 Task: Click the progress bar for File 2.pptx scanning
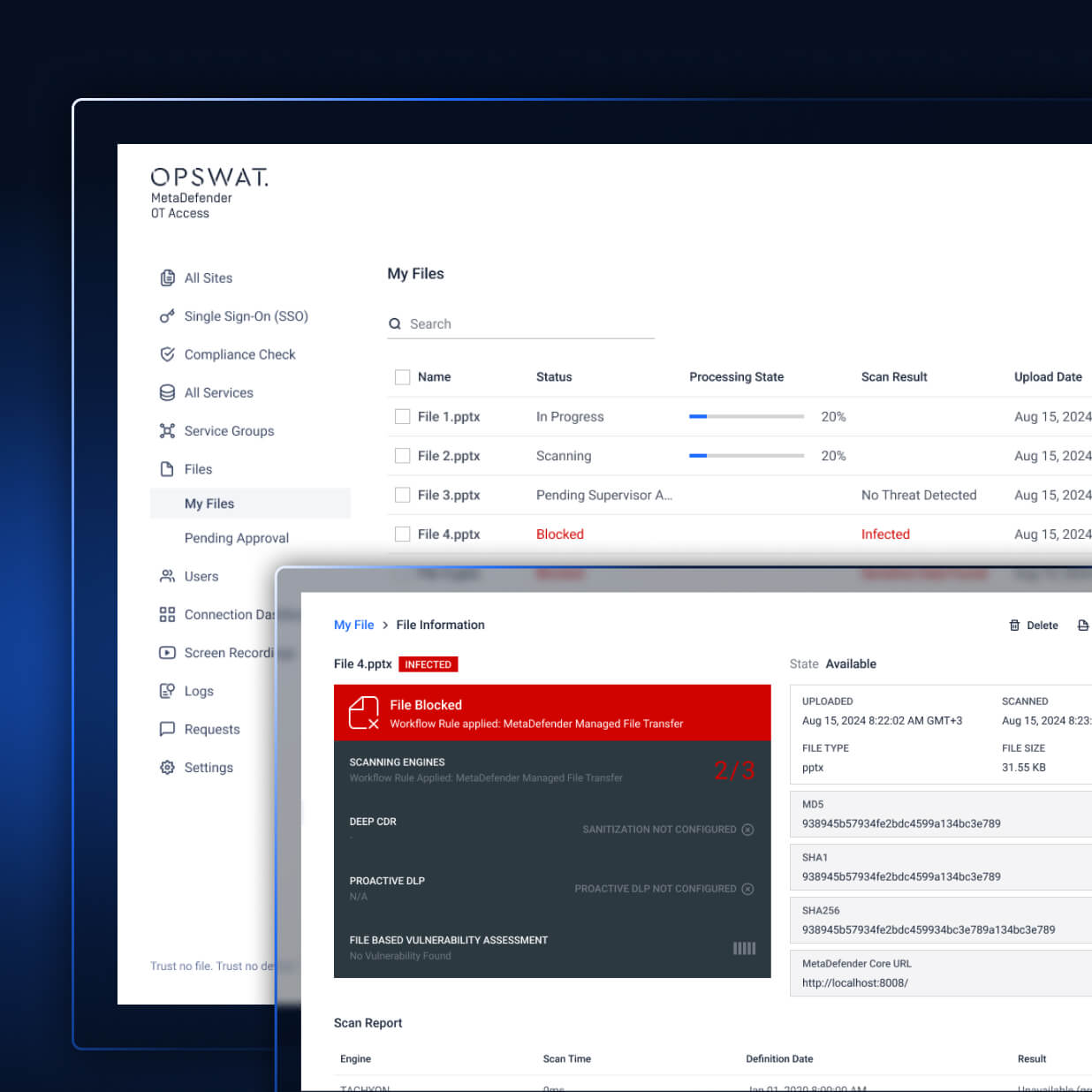point(747,455)
